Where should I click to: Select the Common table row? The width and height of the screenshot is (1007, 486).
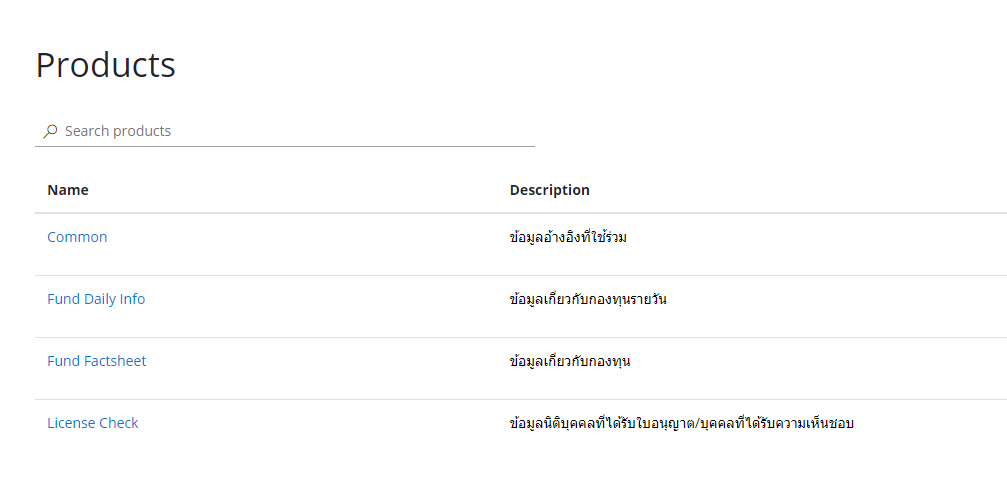(x=300, y=245)
